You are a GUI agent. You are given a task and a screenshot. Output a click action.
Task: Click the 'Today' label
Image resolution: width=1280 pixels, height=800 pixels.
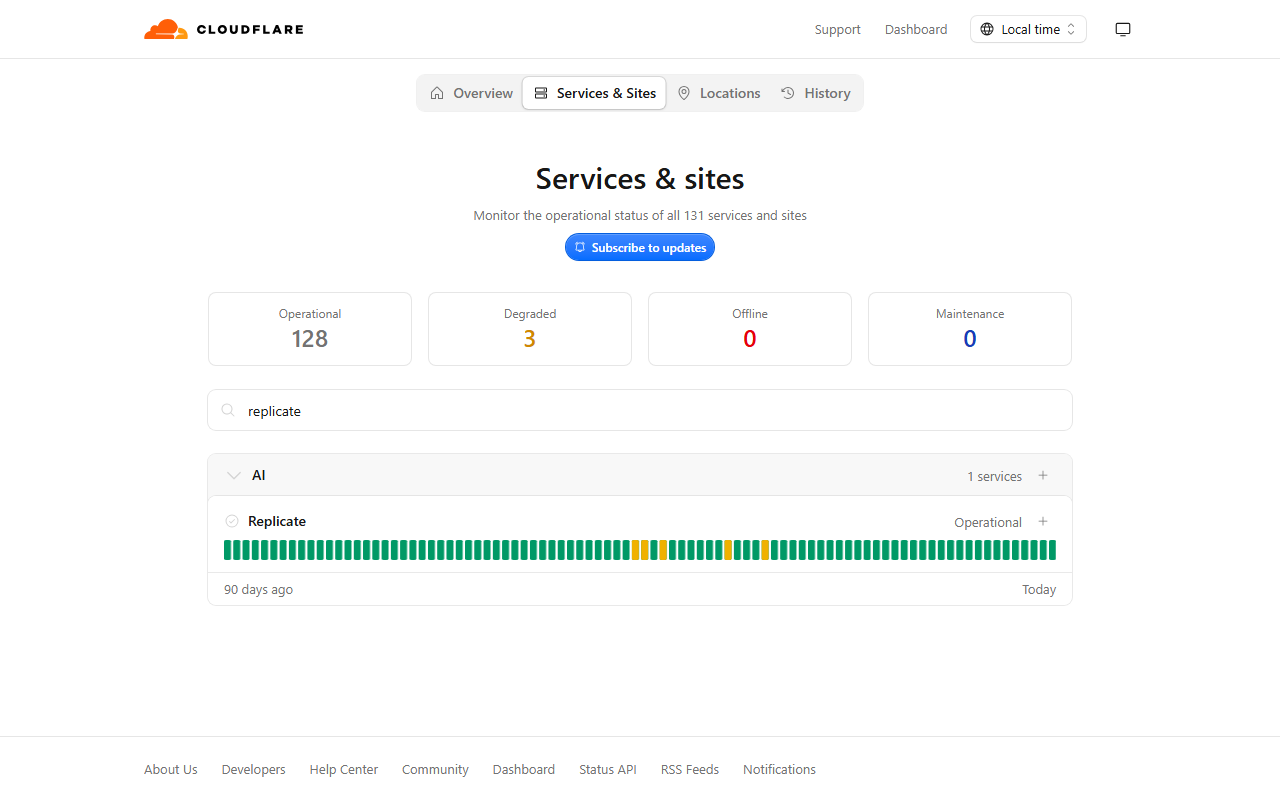point(1039,589)
